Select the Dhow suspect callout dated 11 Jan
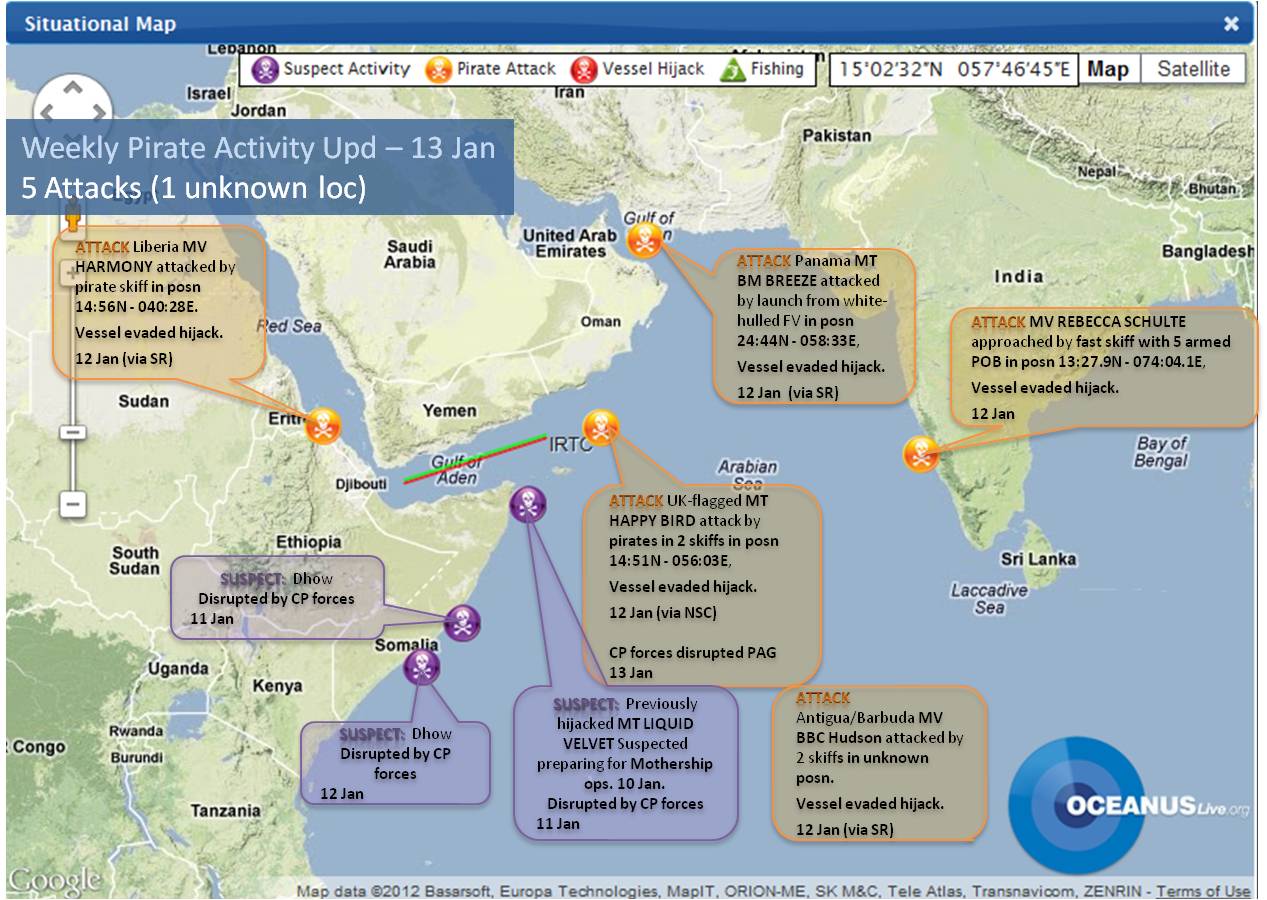The width and height of the screenshot is (1267, 900). pos(277,598)
